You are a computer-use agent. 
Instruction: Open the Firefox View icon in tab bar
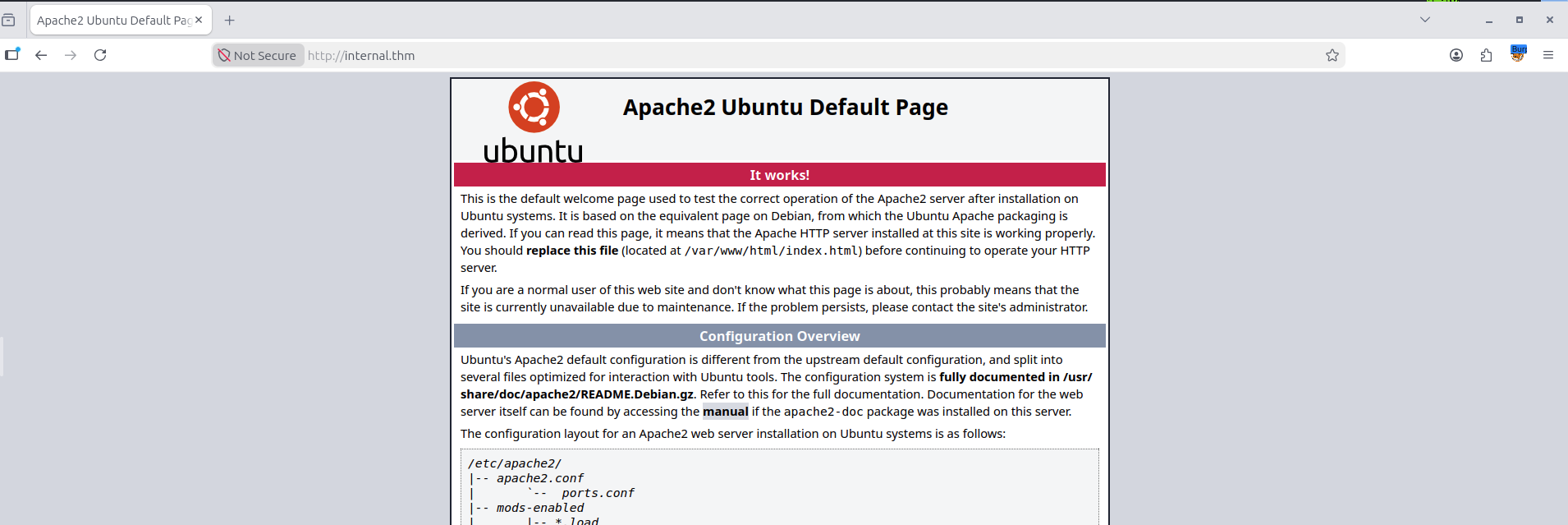8,20
